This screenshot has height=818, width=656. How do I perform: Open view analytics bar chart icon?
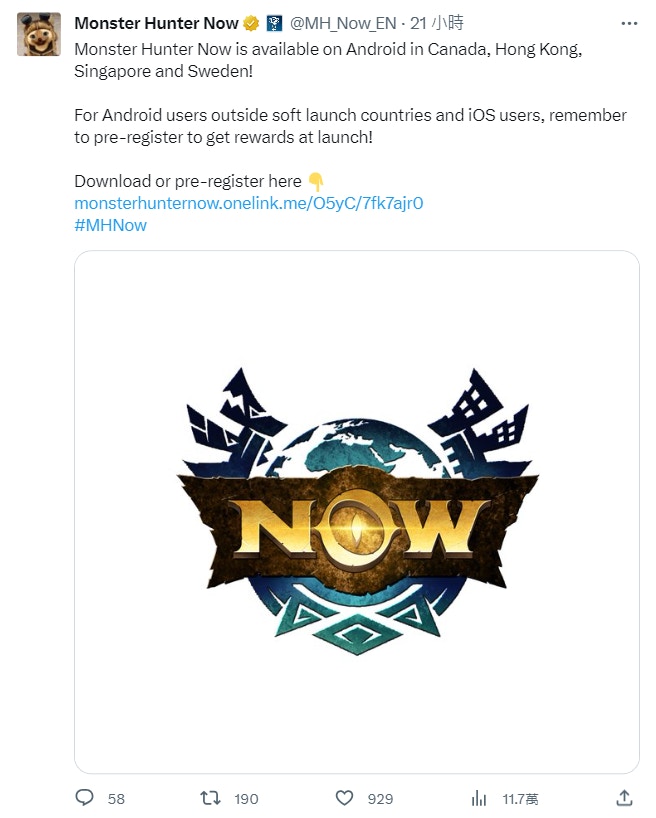479,798
